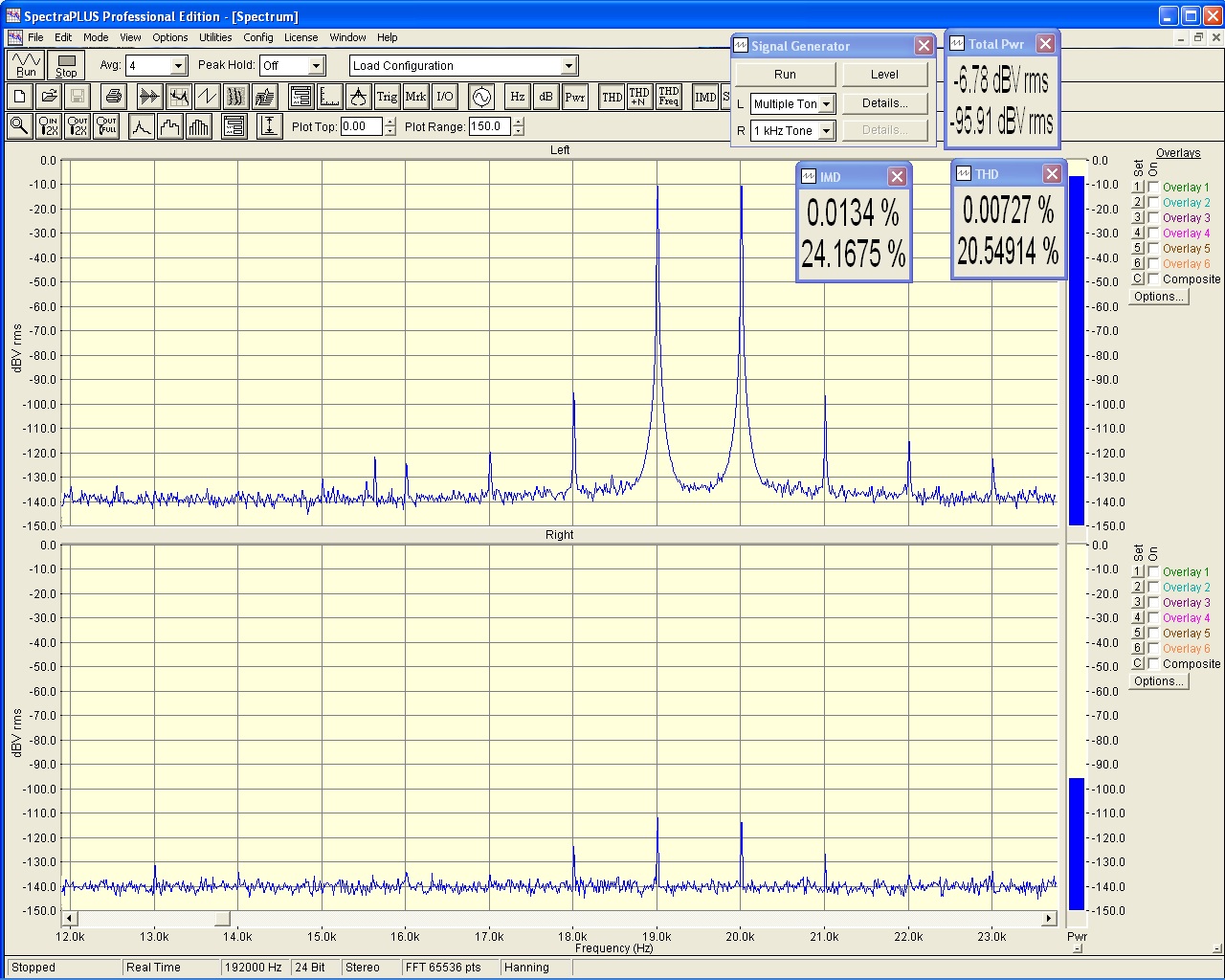Select the line plot style icon

coord(142,126)
